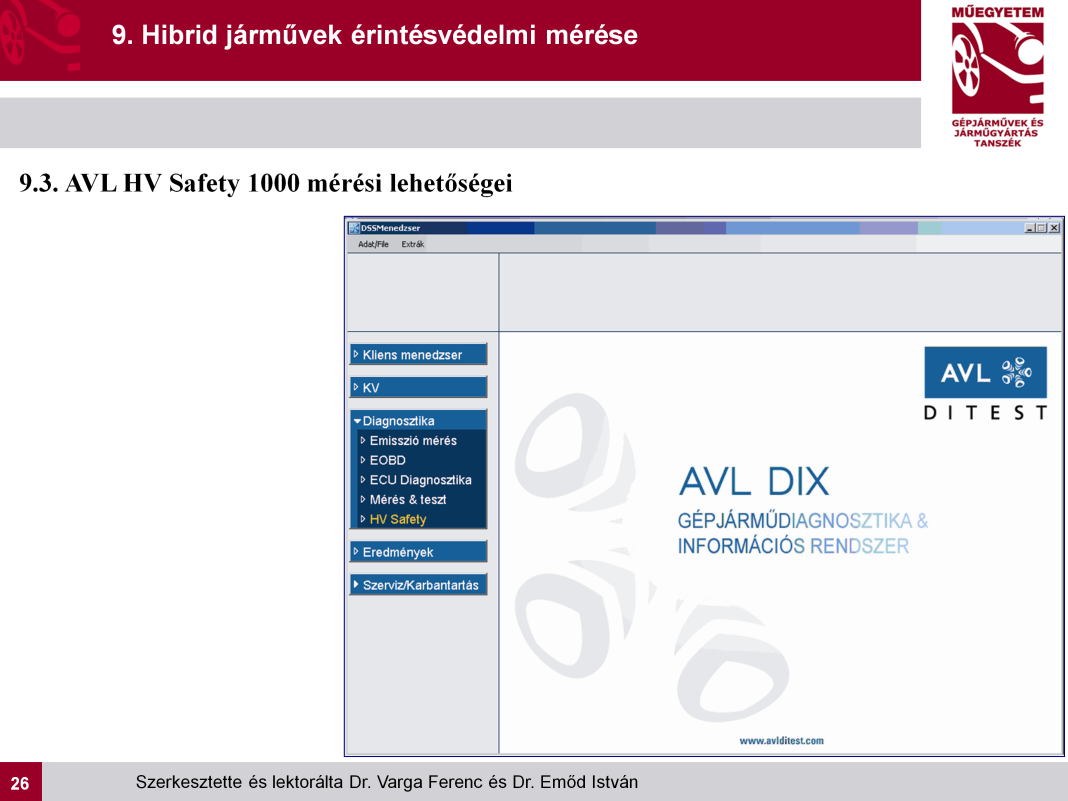Maximize the DSSMenedzser window
Viewport: 1068px width, 801px height.
[x=1041, y=228]
